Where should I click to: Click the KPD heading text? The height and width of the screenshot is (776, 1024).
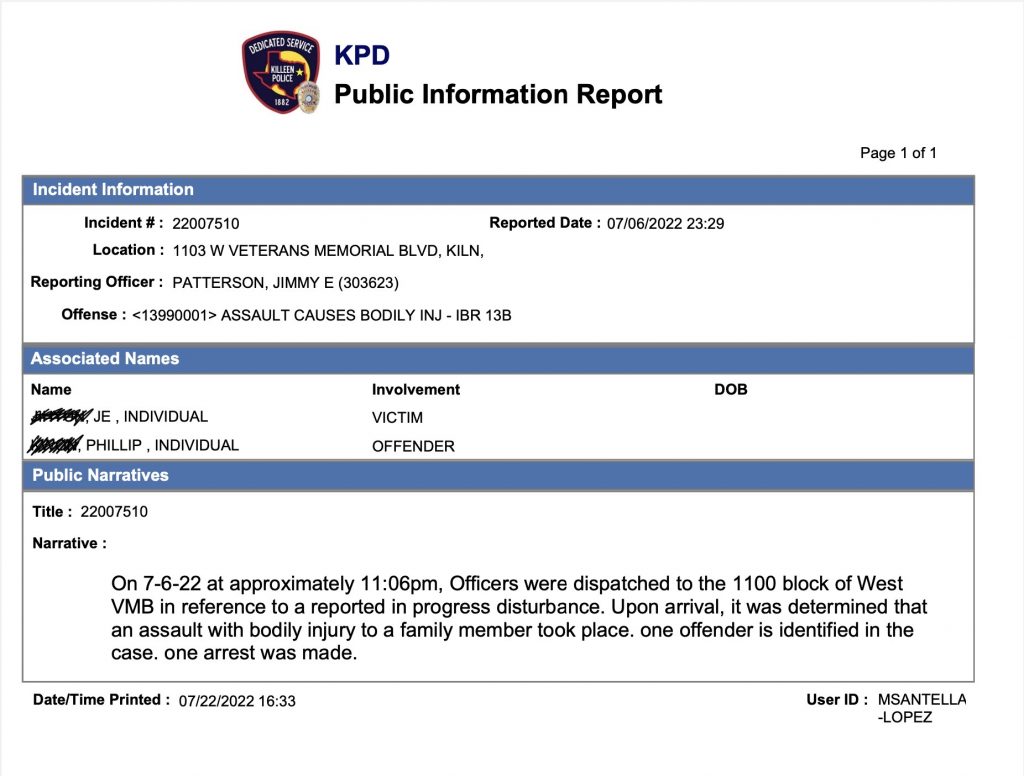pyautogui.click(x=361, y=56)
